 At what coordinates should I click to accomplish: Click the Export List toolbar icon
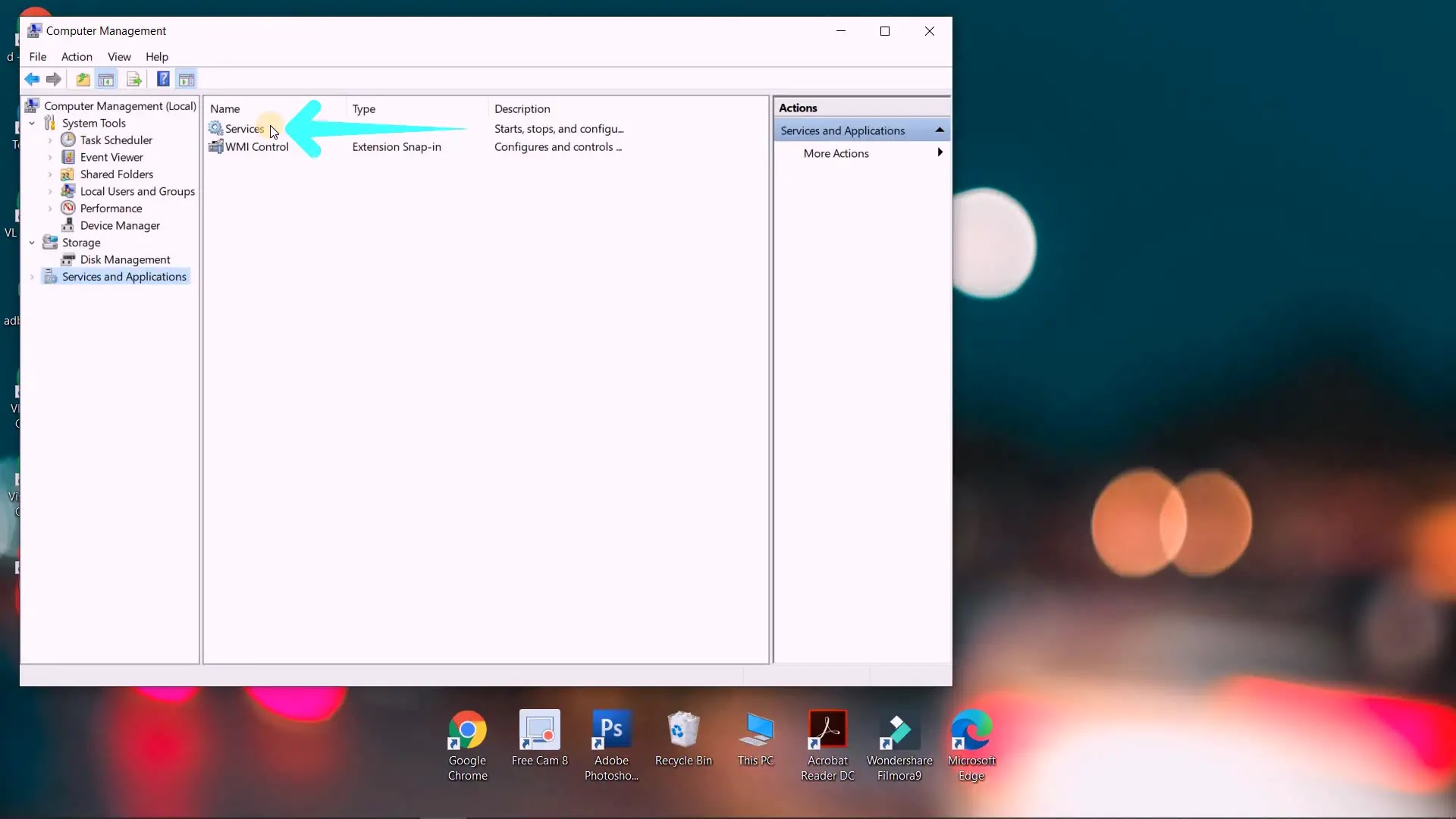[x=134, y=79]
